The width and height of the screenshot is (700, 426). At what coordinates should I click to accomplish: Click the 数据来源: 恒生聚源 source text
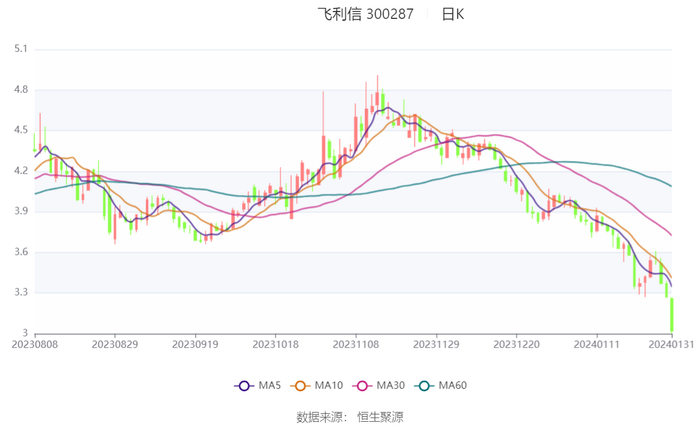pos(350,417)
